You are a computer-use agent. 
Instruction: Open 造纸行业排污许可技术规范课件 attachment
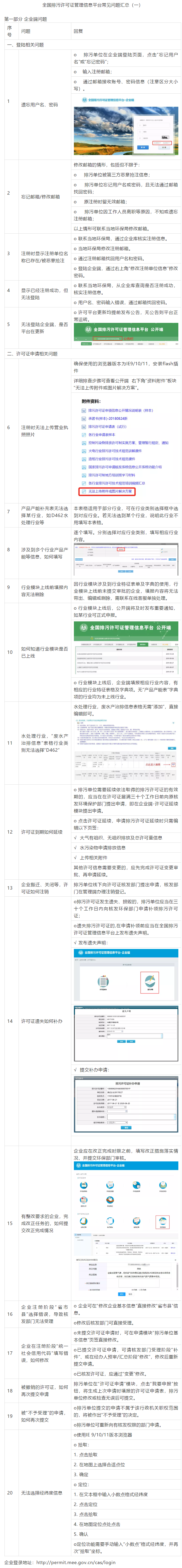(x=111, y=458)
